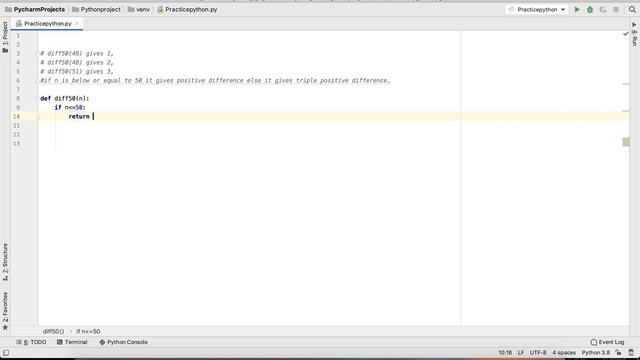Open the 6: TODO tool window
Viewport: 640px width, 360px height.
(31, 342)
